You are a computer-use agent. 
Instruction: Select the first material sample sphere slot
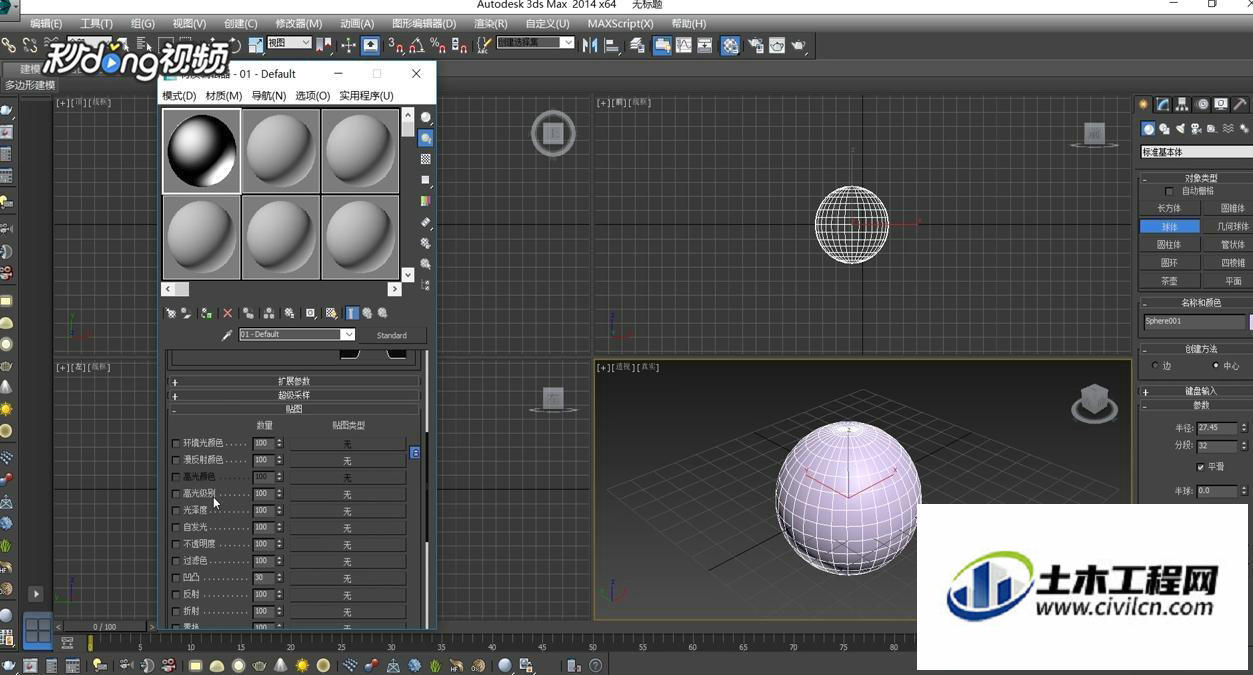coord(201,151)
